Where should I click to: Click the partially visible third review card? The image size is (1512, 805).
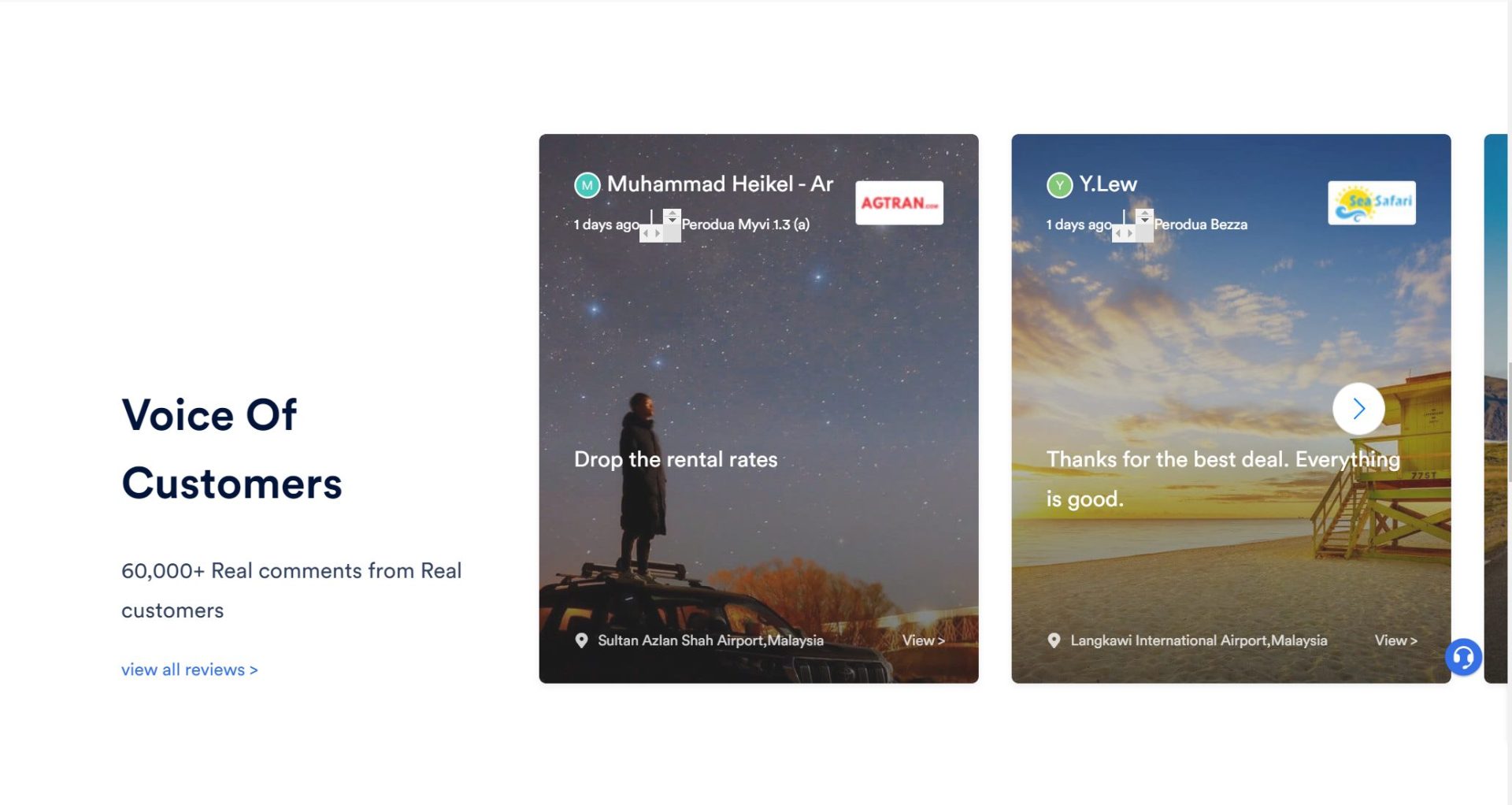[1495, 409]
